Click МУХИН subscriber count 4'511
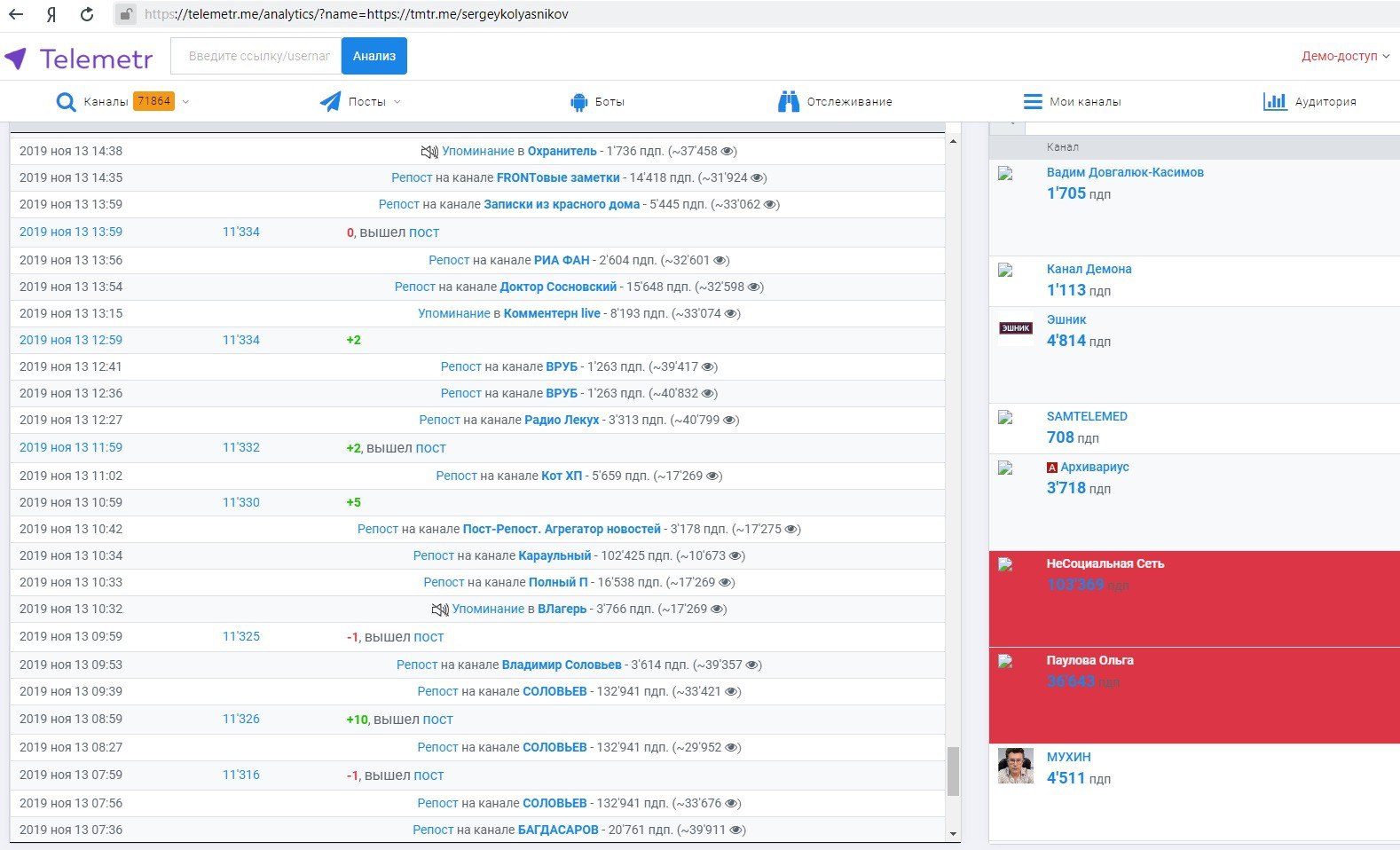 point(1066,779)
